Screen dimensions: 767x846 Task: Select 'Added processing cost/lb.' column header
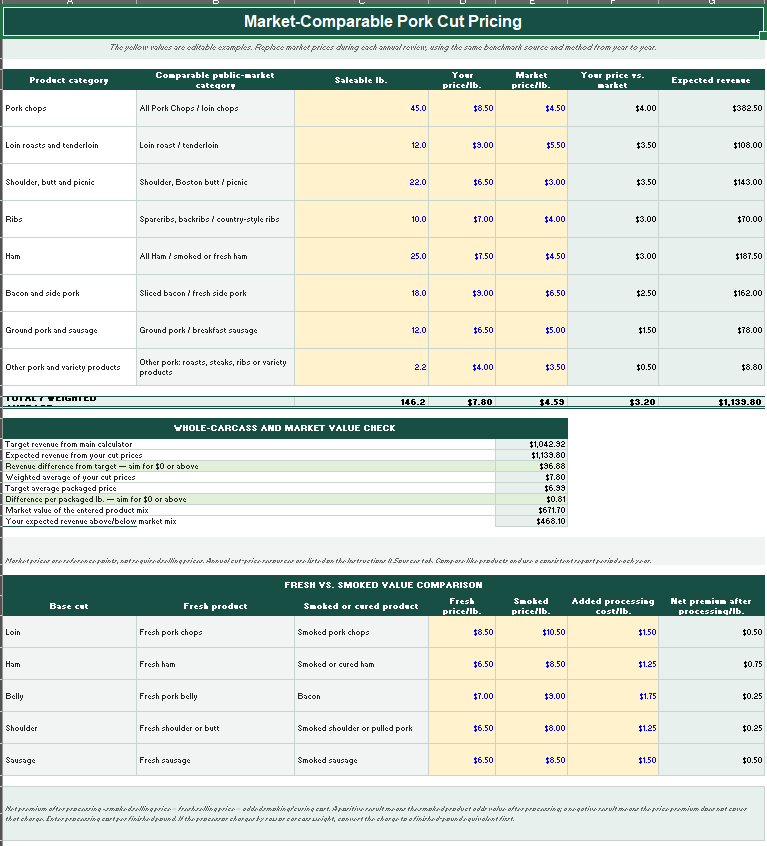tap(613, 606)
